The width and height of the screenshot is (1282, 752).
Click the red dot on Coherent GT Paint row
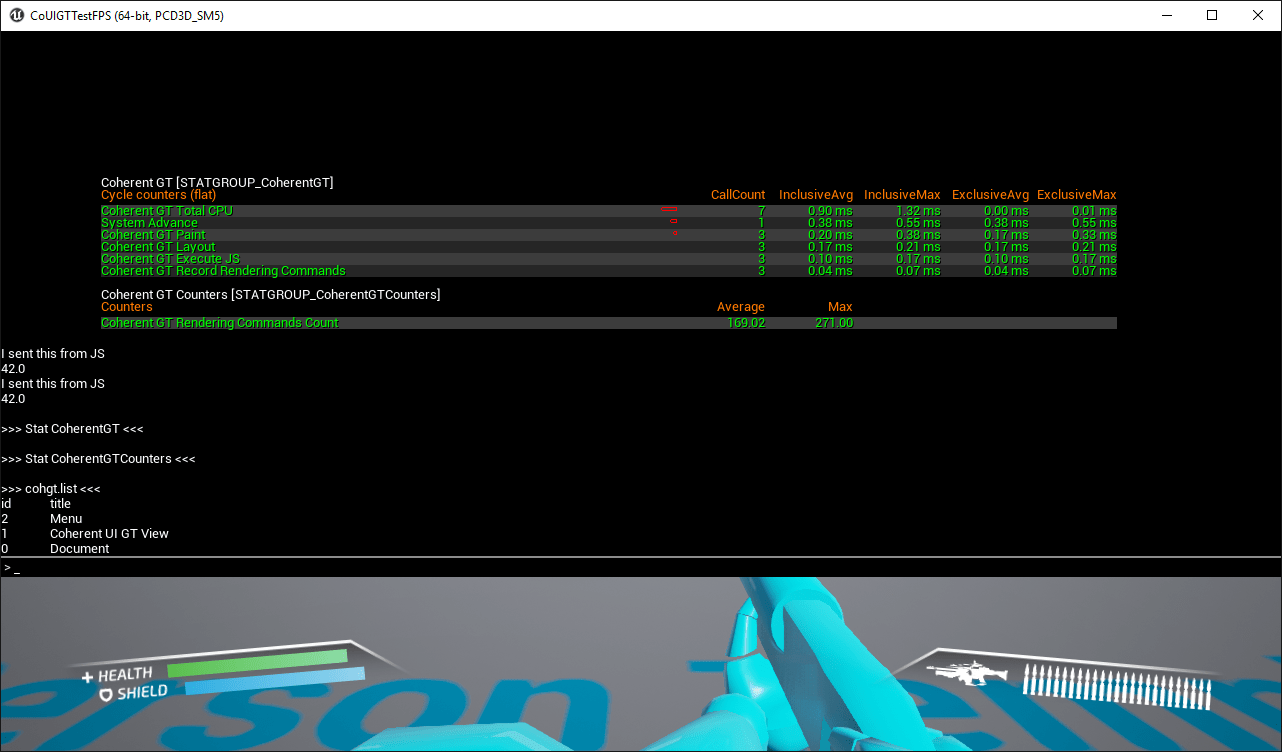click(675, 233)
